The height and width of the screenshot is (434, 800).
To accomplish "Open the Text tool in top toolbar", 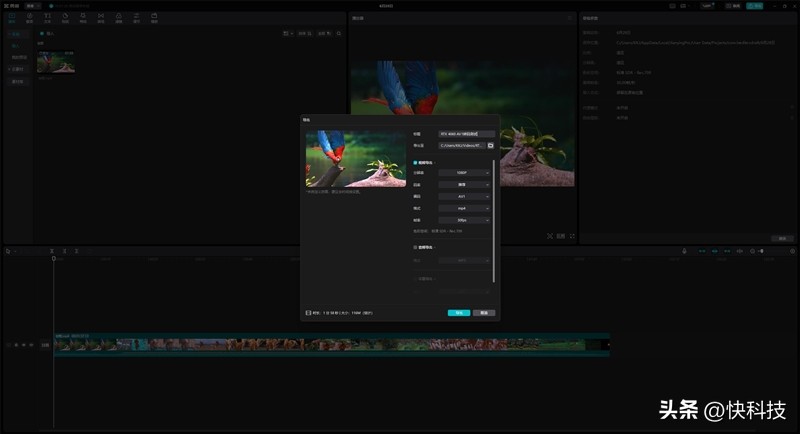I will (47, 18).
